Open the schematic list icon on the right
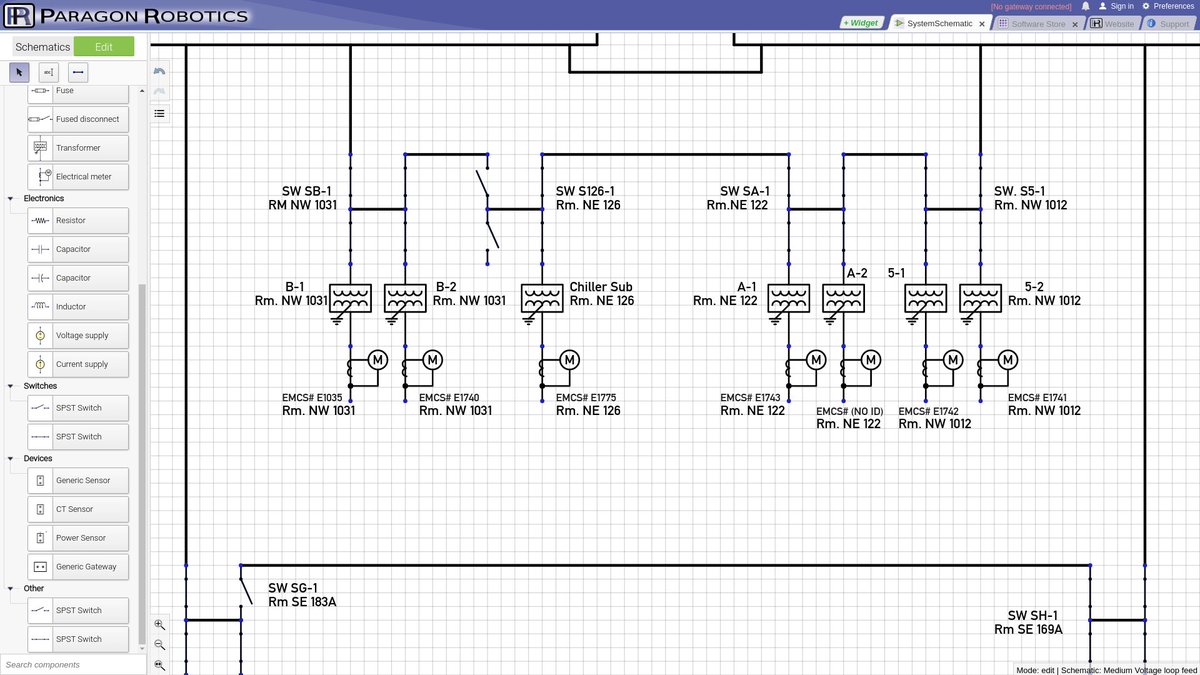This screenshot has height=675, width=1200. pyautogui.click(x=158, y=113)
